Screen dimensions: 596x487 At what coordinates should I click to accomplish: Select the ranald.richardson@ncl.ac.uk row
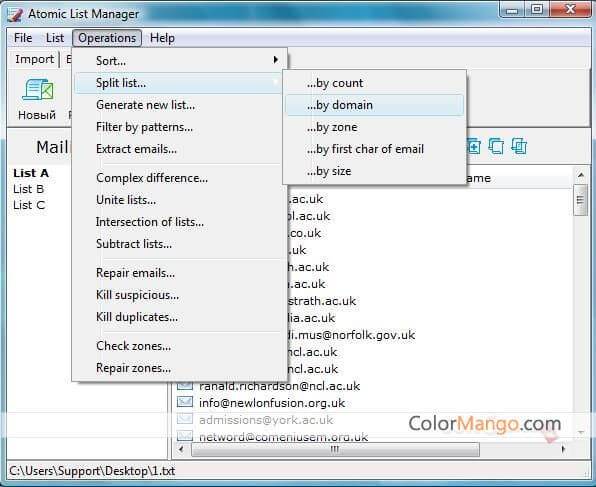(279, 386)
